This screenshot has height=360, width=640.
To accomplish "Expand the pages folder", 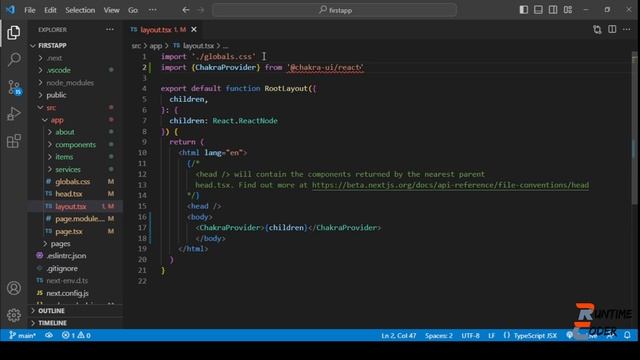I will tap(76, 244).
